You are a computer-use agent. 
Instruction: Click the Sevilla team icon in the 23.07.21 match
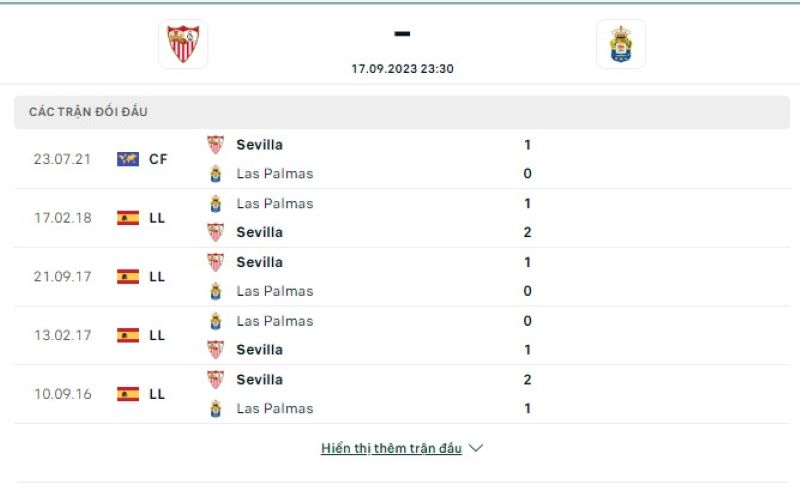click(215, 145)
